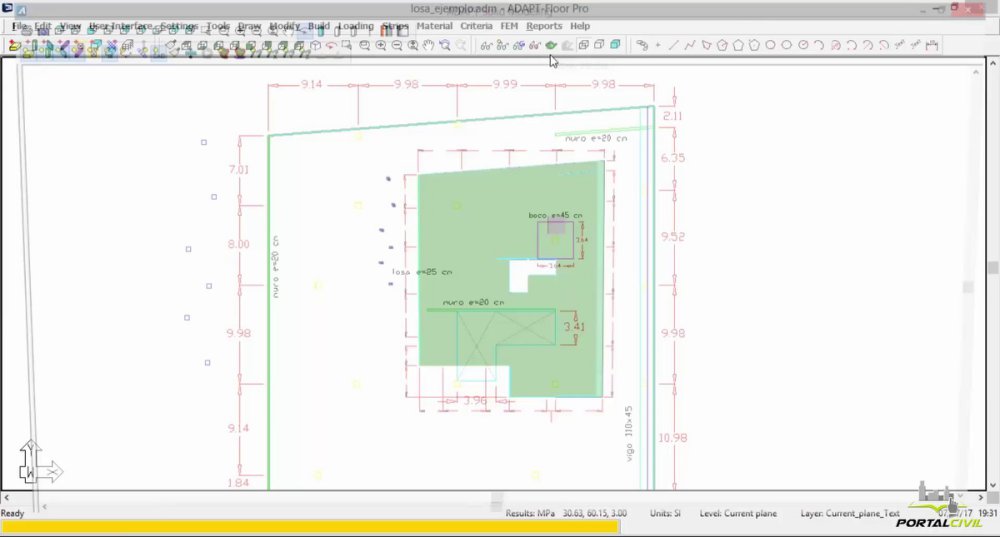This screenshot has height=537, width=1000.
Task: Select the second circle draw tool
Action: (786, 45)
